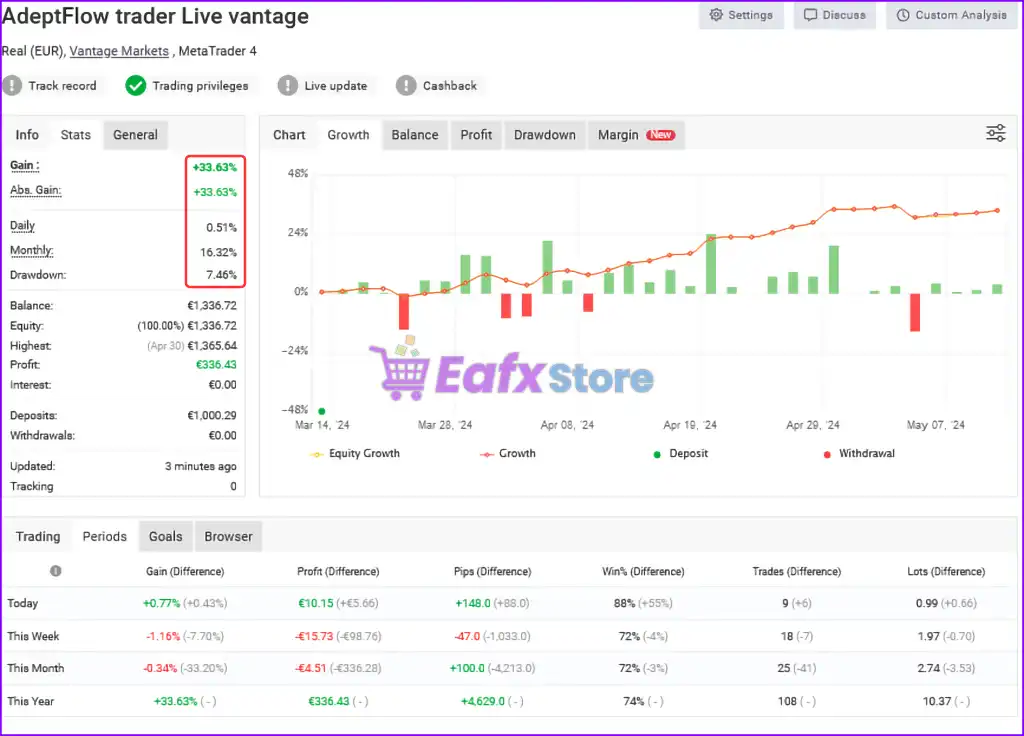The width and height of the screenshot is (1024, 736).
Task: Select the This Year row label
Action: tap(31, 701)
